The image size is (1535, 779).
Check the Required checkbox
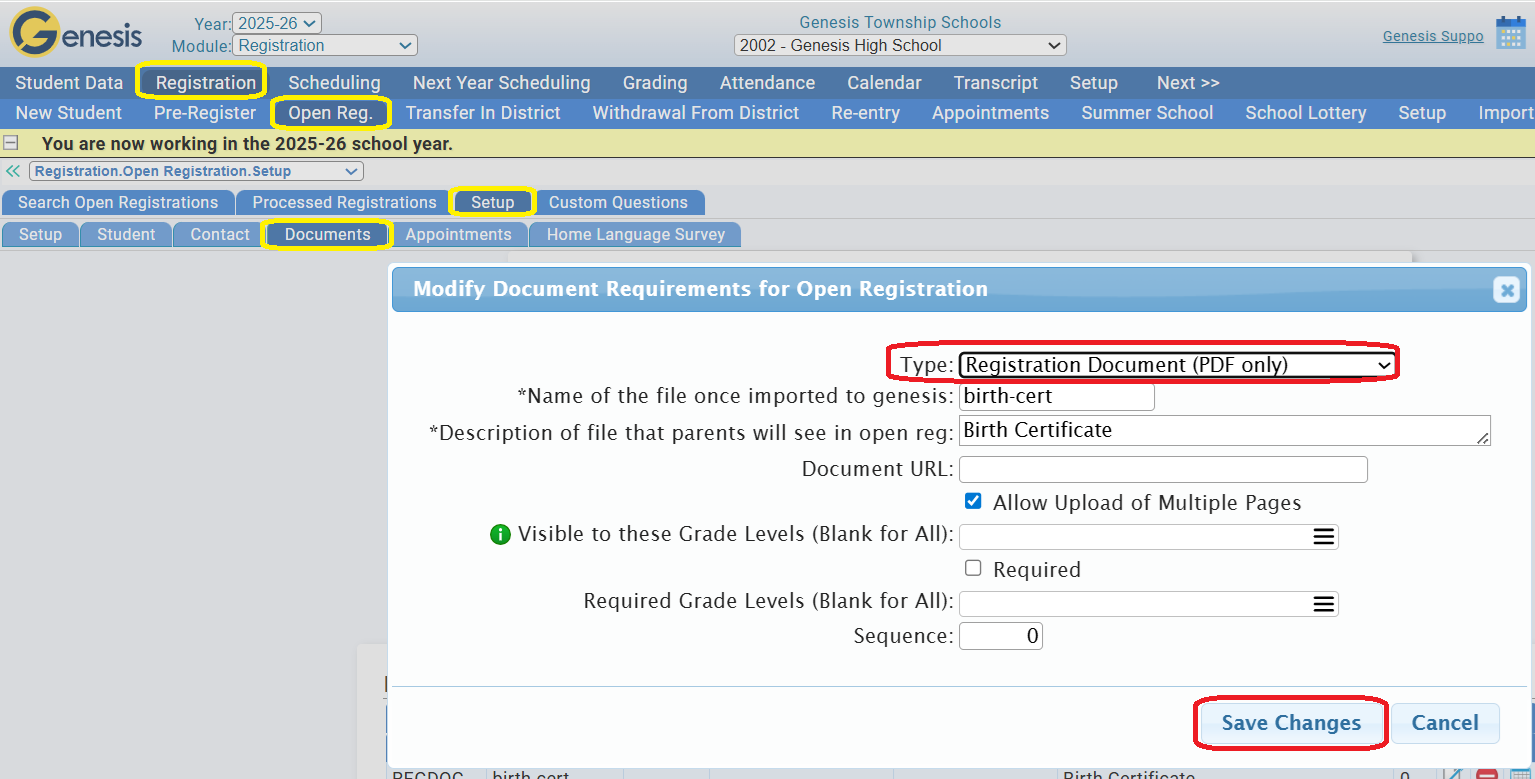coord(973,568)
